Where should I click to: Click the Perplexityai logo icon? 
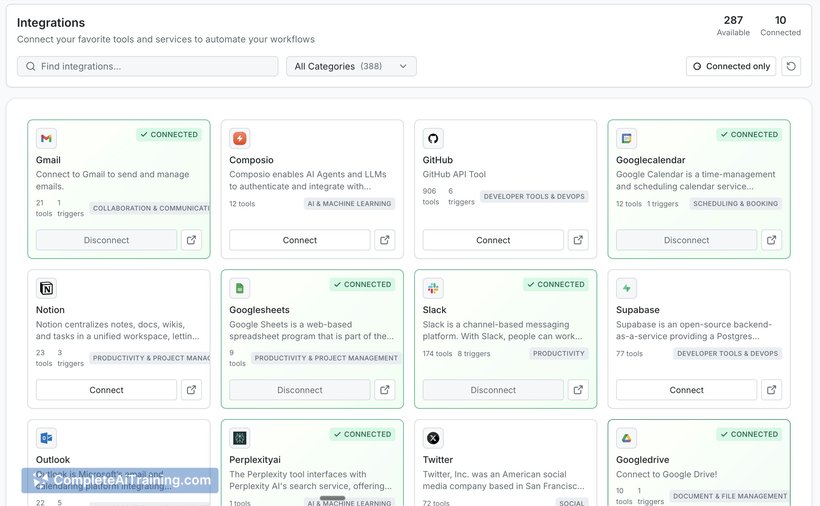(x=240, y=438)
